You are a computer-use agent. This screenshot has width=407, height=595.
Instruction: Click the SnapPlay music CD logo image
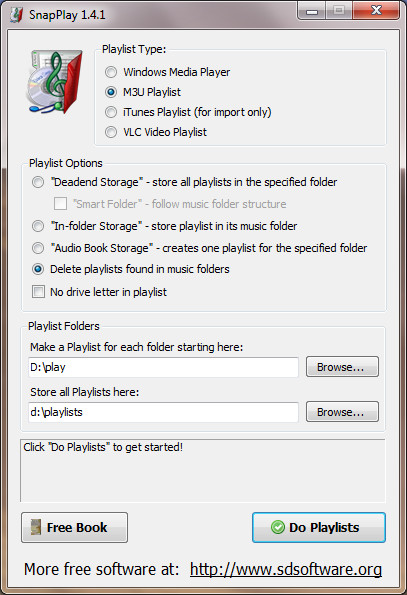point(54,82)
